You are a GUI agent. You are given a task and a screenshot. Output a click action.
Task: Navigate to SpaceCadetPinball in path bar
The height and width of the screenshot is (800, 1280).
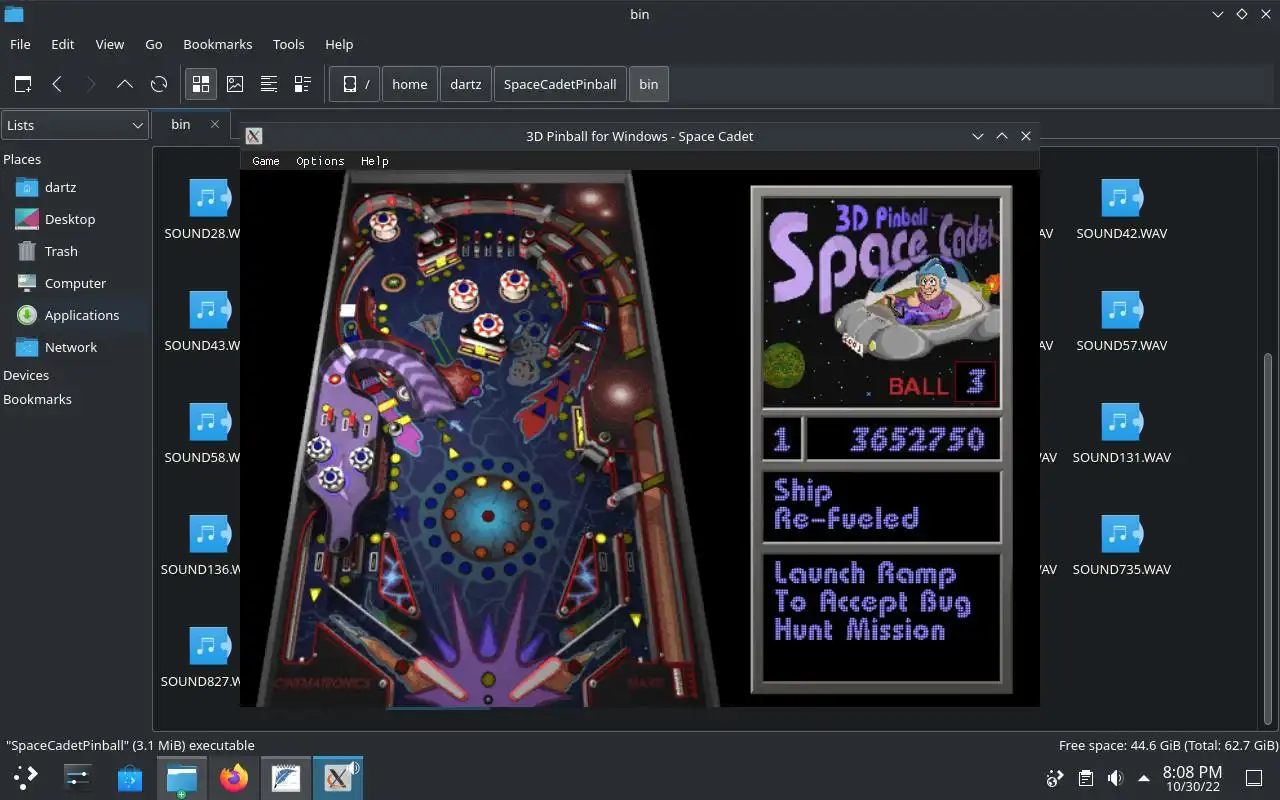point(560,84)
